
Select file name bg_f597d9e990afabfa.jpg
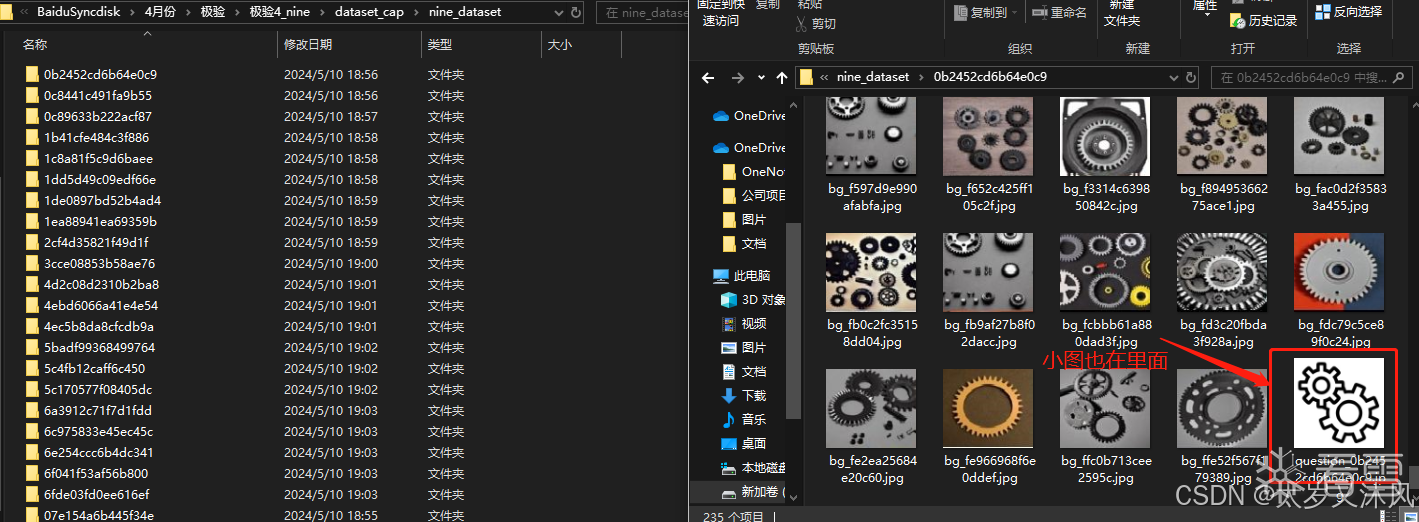[x=872, y=197]
